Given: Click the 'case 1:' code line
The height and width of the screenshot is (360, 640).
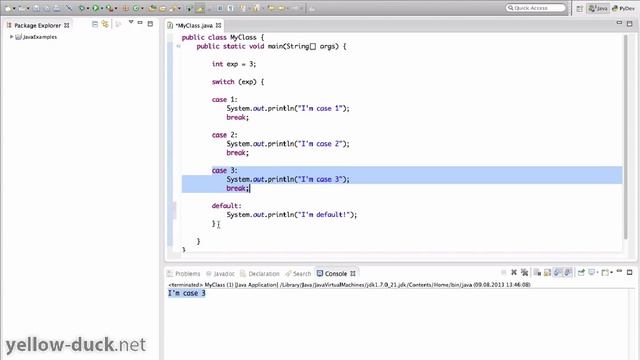Looking at the screenshot, I should (224, 100).
